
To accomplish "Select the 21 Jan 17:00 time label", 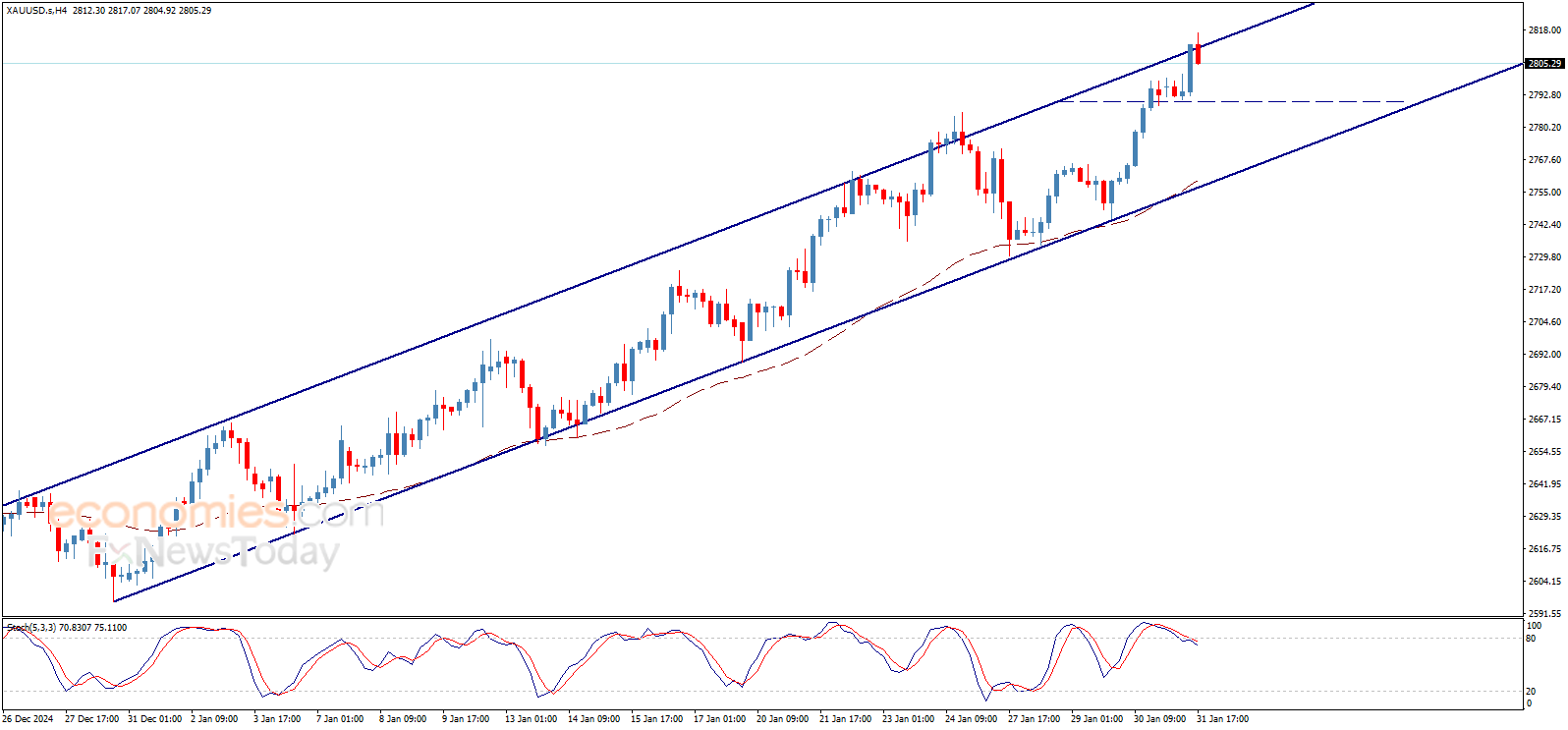I will point(846,719).
